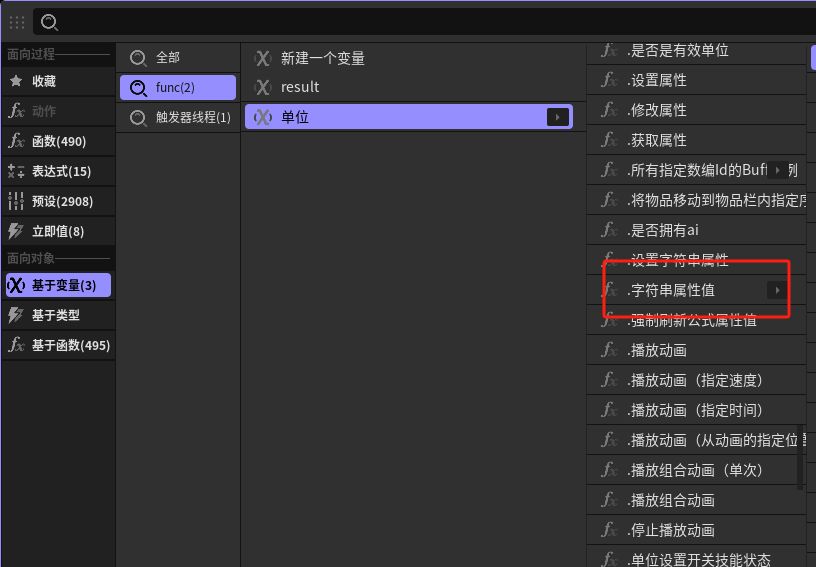816x567 pixels.
Task: Focus the top search input field
Action: (424, 22)
